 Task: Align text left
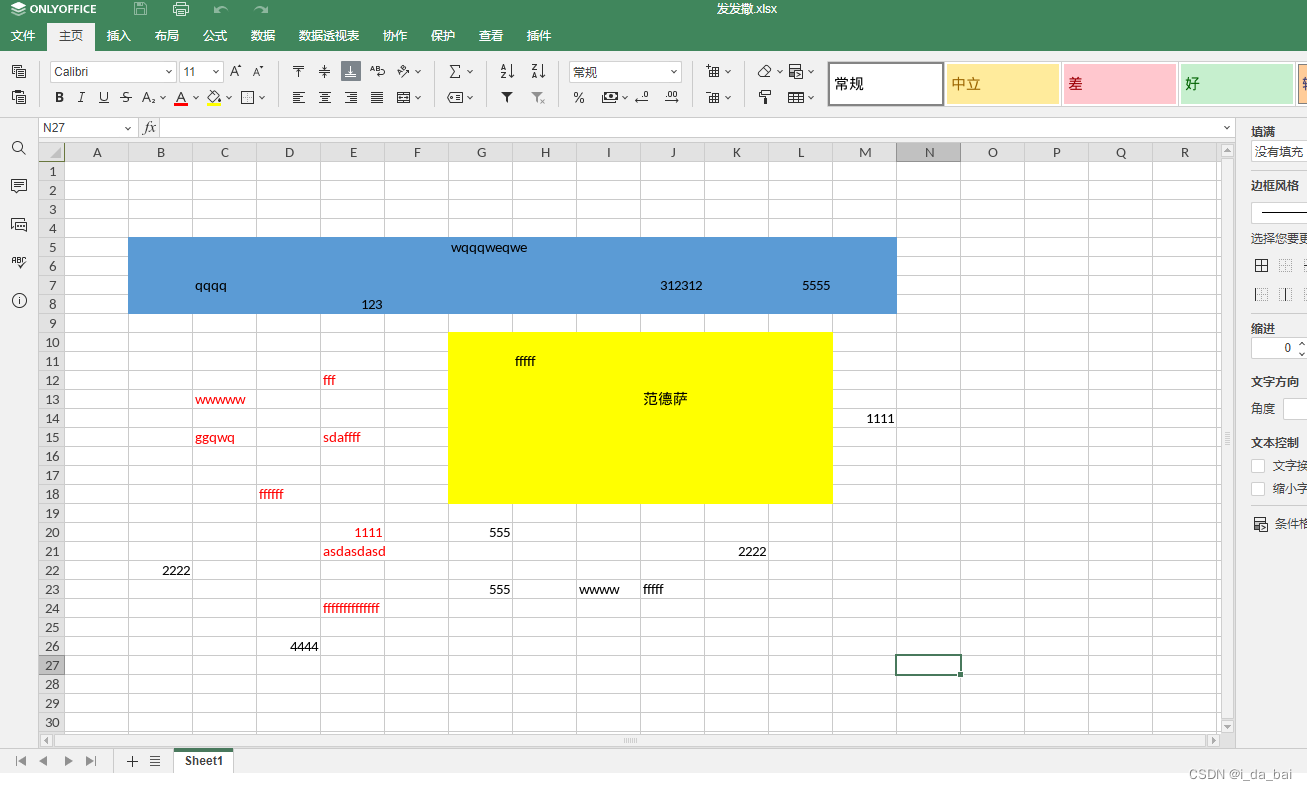(299, 97)
